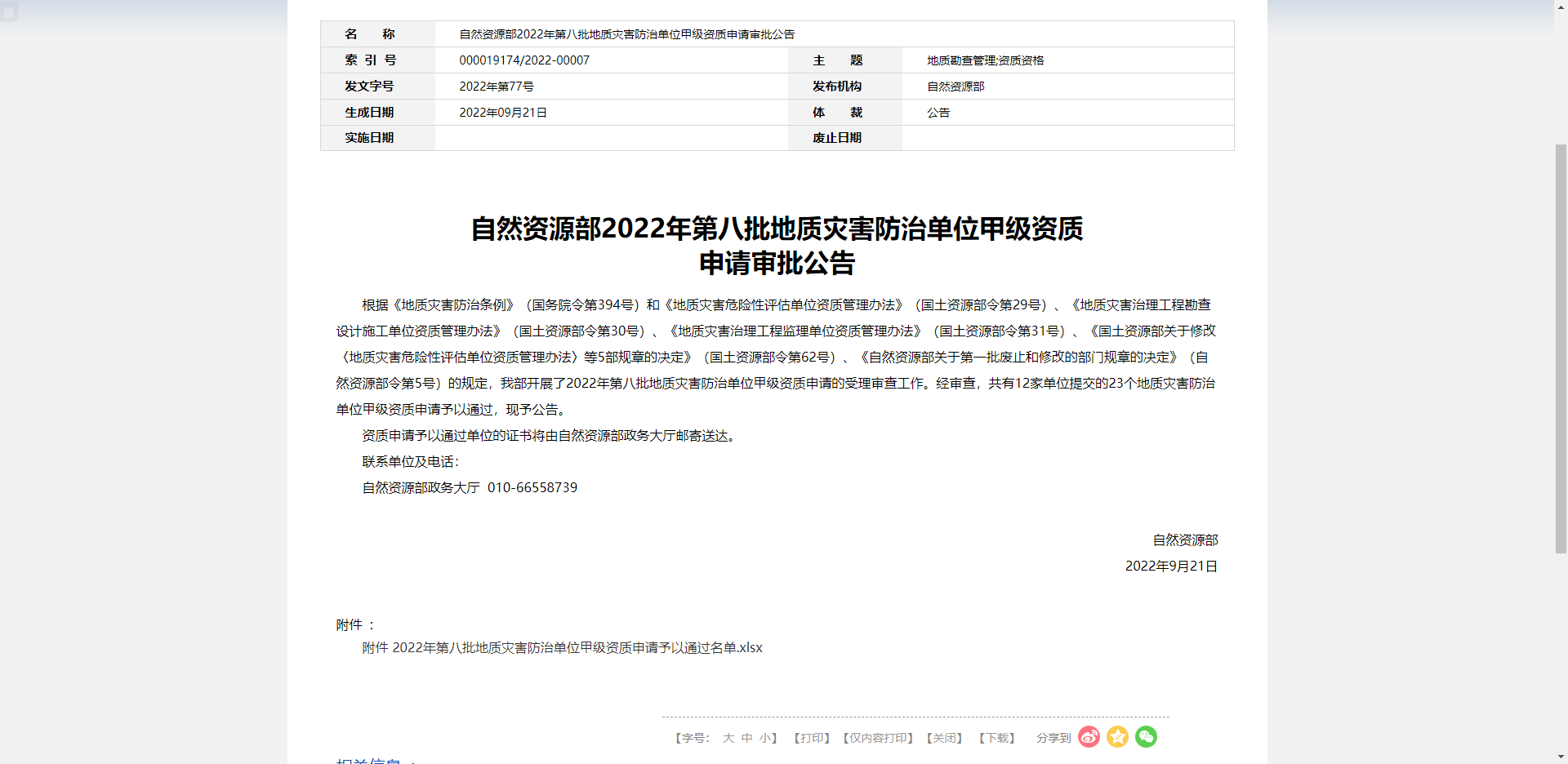Screen dimensions: 1568x764
Task: Click the phone number 010-66558739
Action: tap(532, 488)
